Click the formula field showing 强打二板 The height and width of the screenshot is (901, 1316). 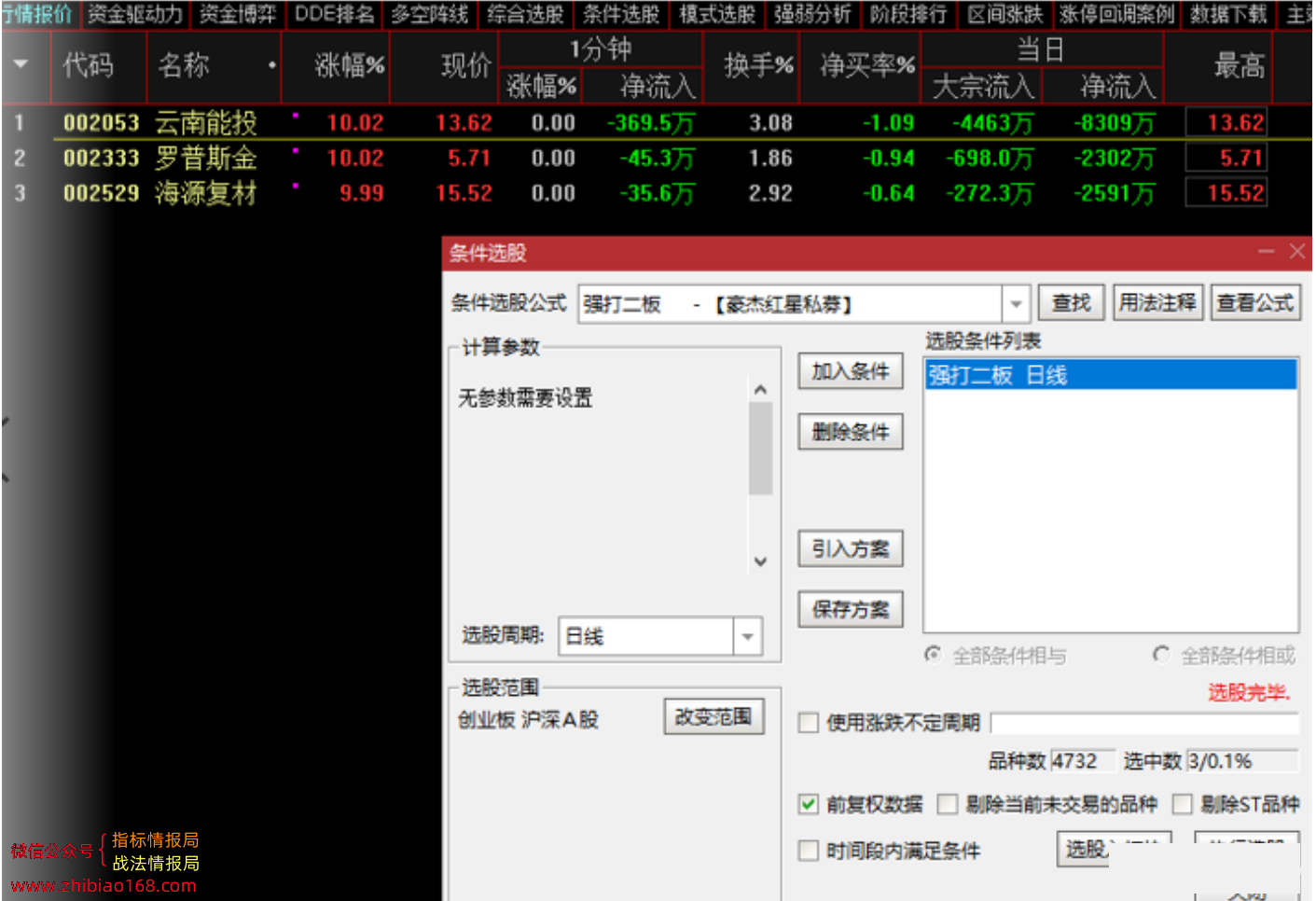[791, 304]
